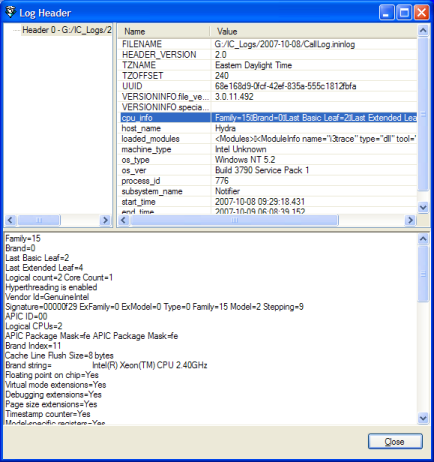
Task: Click the Close button
Action: coord(395,441)
